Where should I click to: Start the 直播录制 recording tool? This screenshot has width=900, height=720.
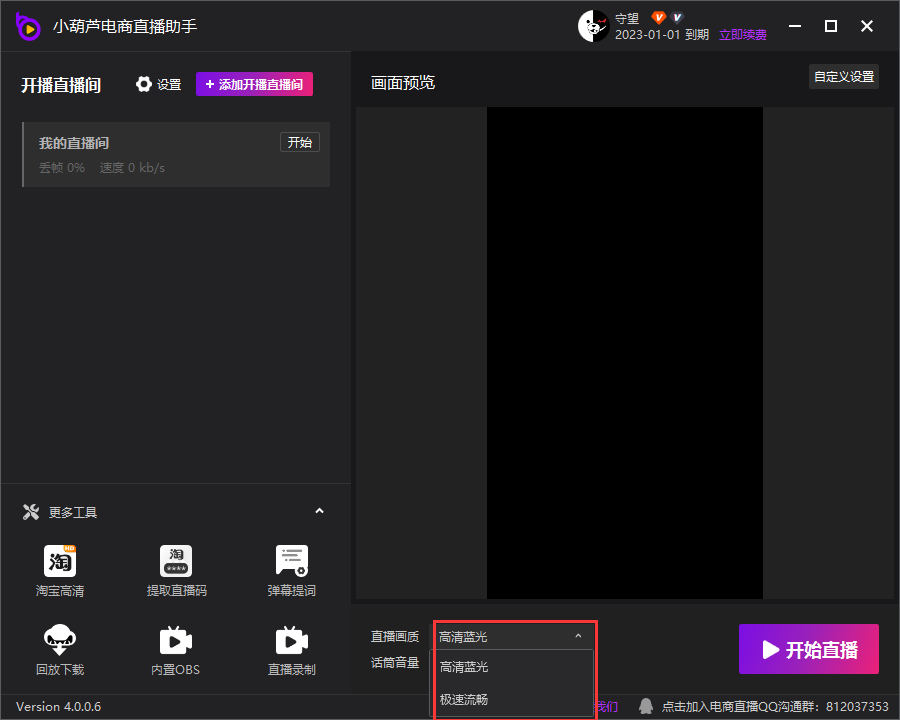pos(291,640)
